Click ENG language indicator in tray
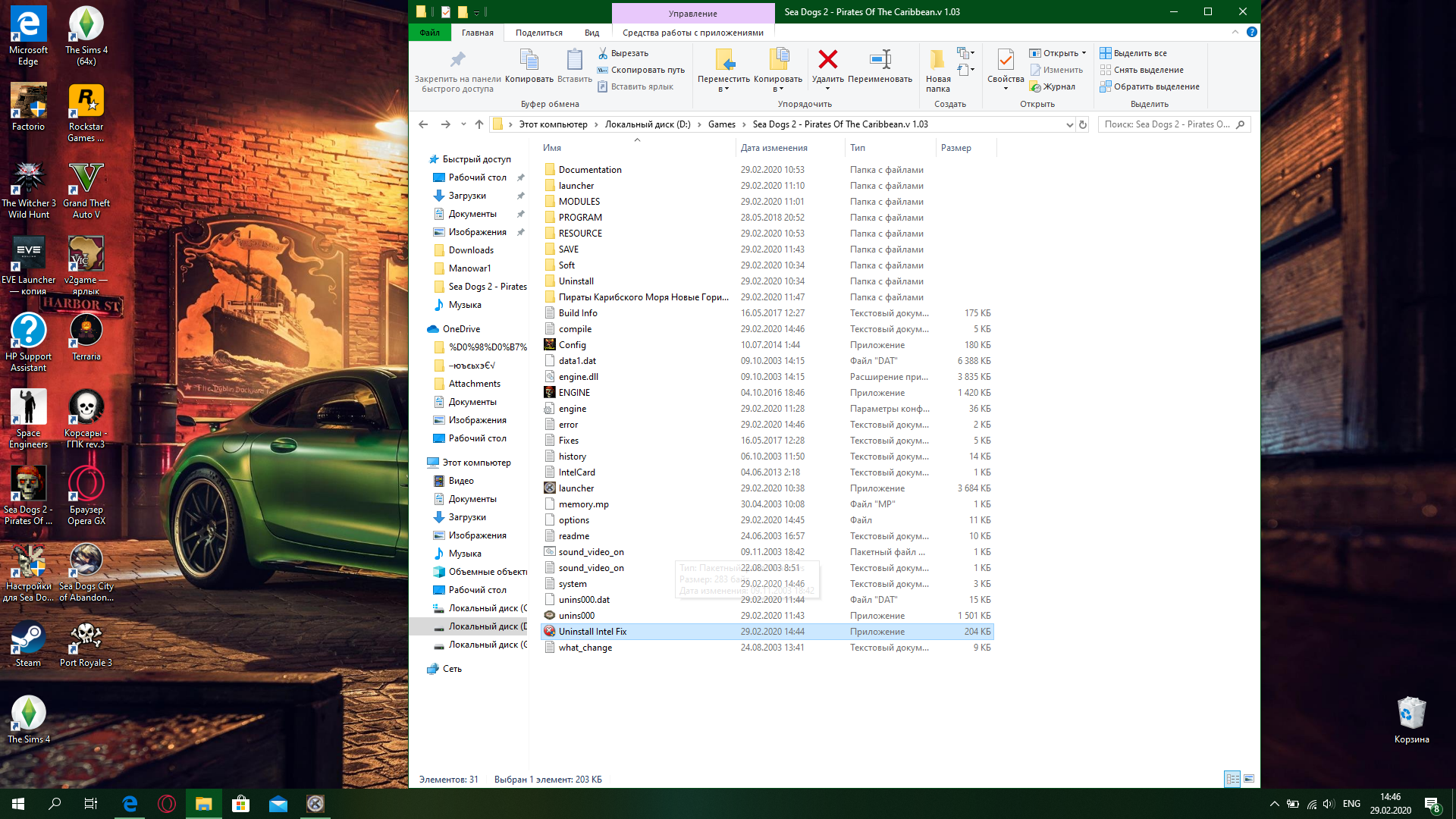The width and height of the screenshot is (1456, 819). (x=1351, y=804)
